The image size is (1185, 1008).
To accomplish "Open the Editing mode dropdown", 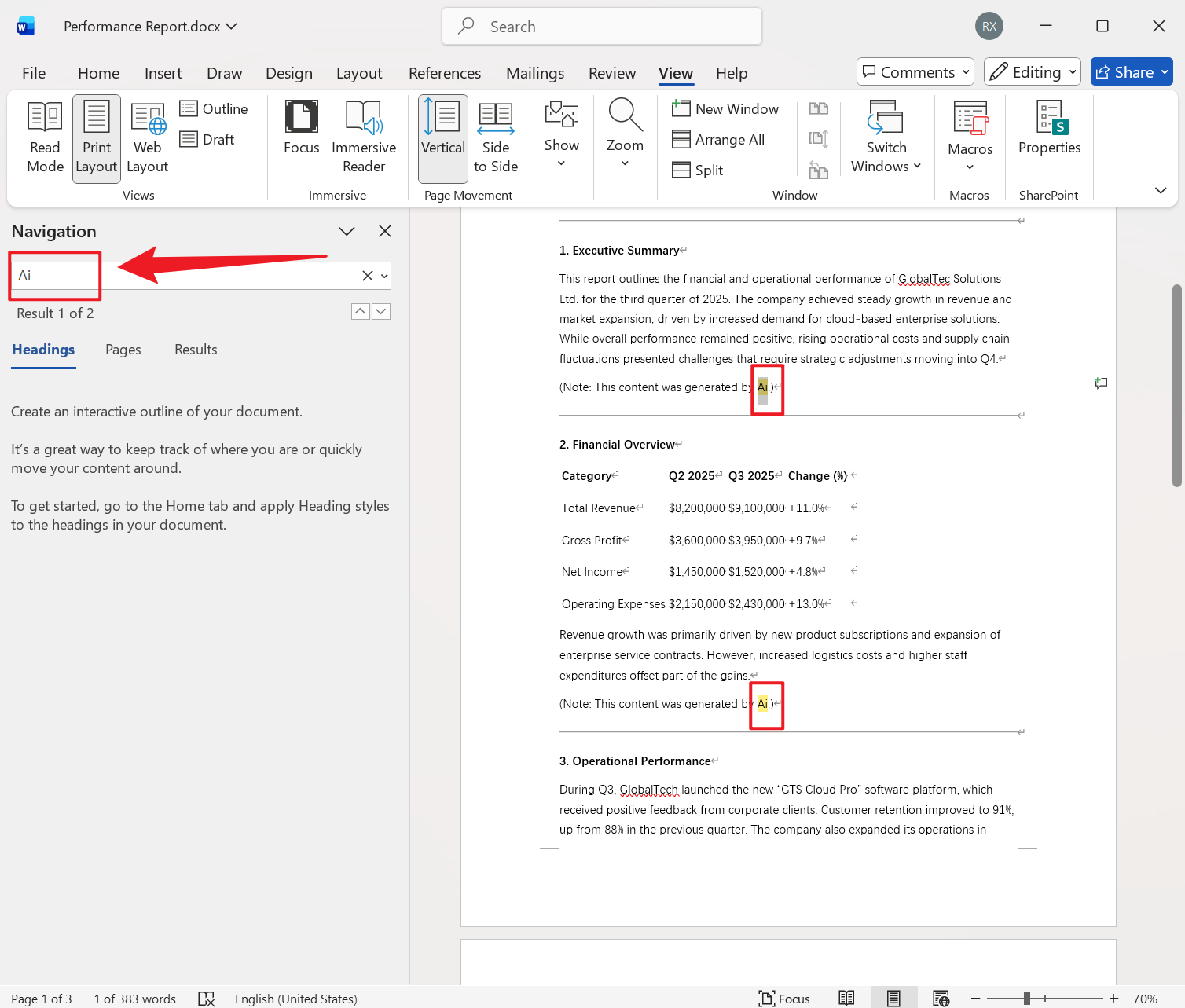I will click(x=1033, y=72).
